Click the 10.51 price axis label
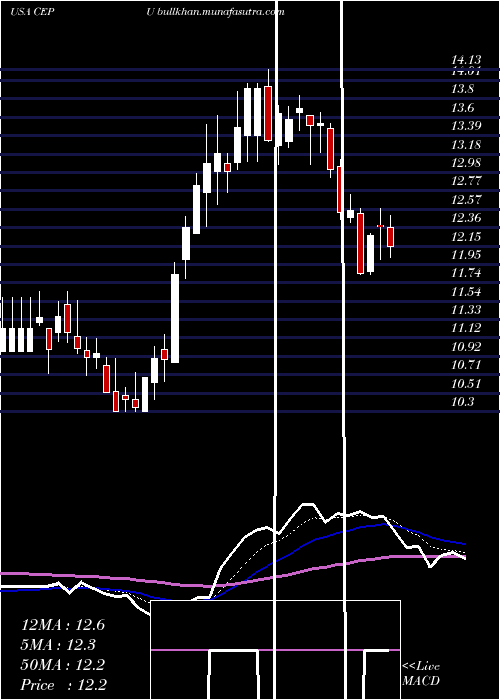Screen dimensions: 500x700 click(x=466, y=383)
